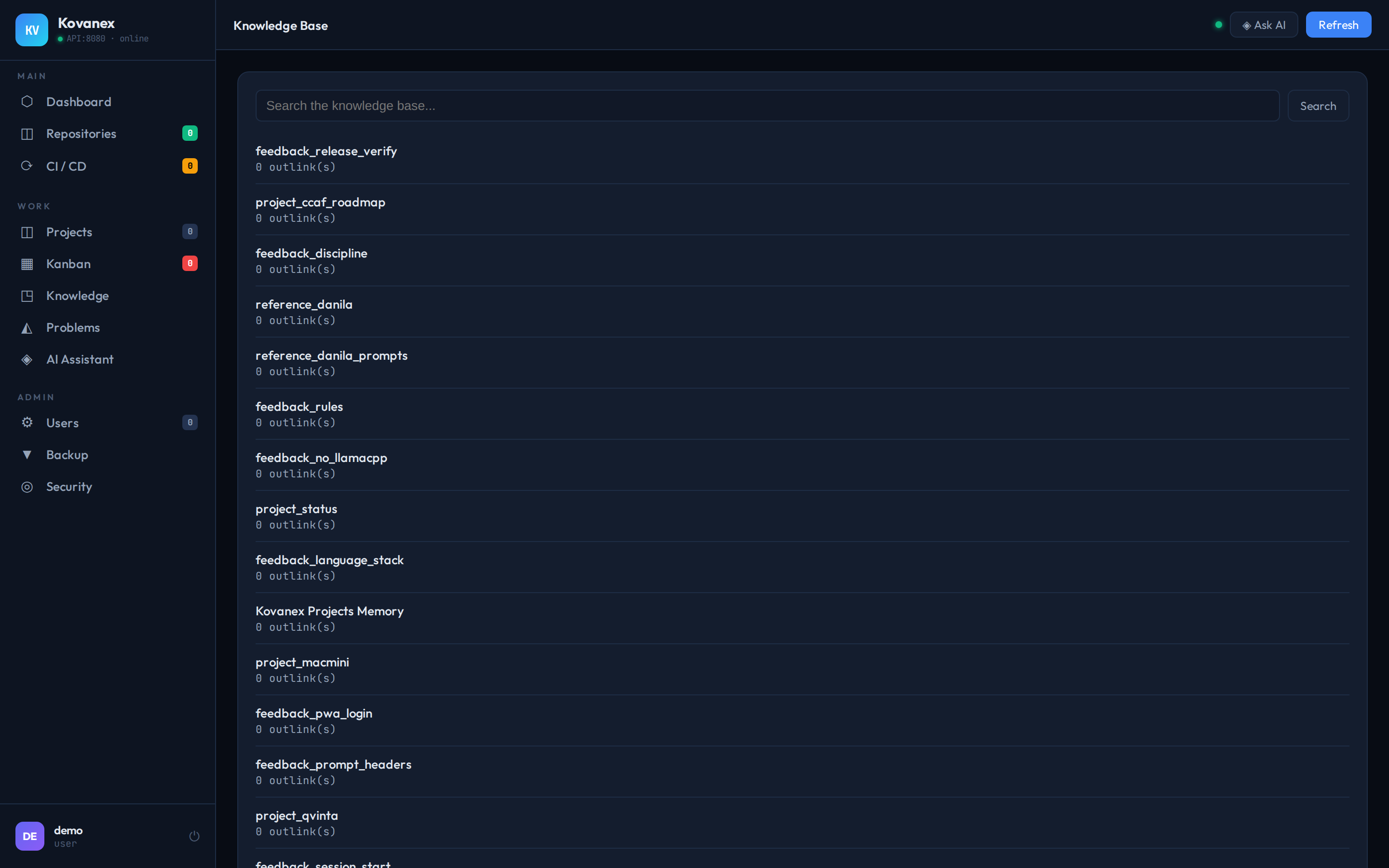Click the orange CI / CD count badge
Screen dimensions: 1389x868
190,166
